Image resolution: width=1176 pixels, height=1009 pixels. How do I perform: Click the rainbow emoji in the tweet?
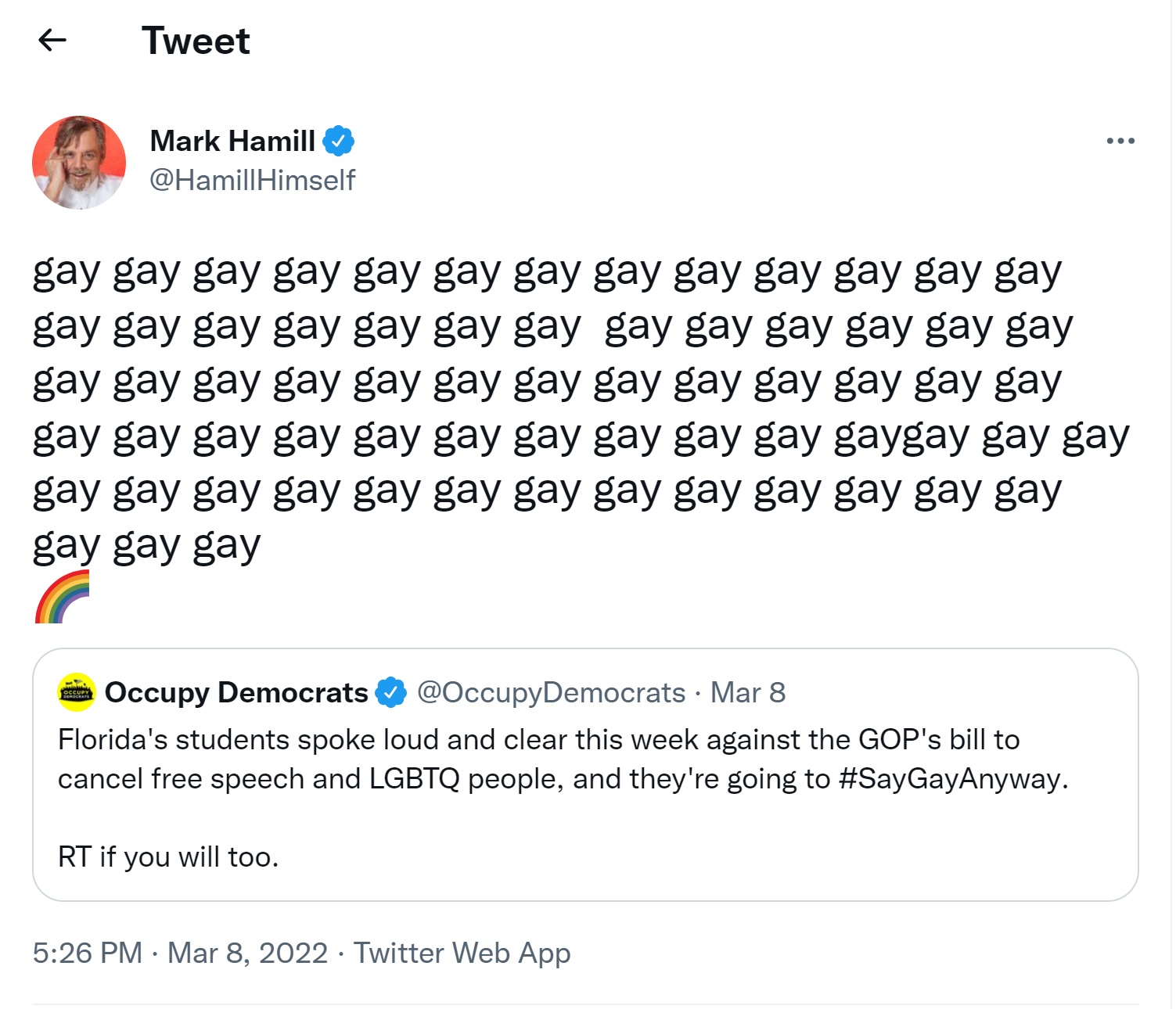(x=61, y=596)
